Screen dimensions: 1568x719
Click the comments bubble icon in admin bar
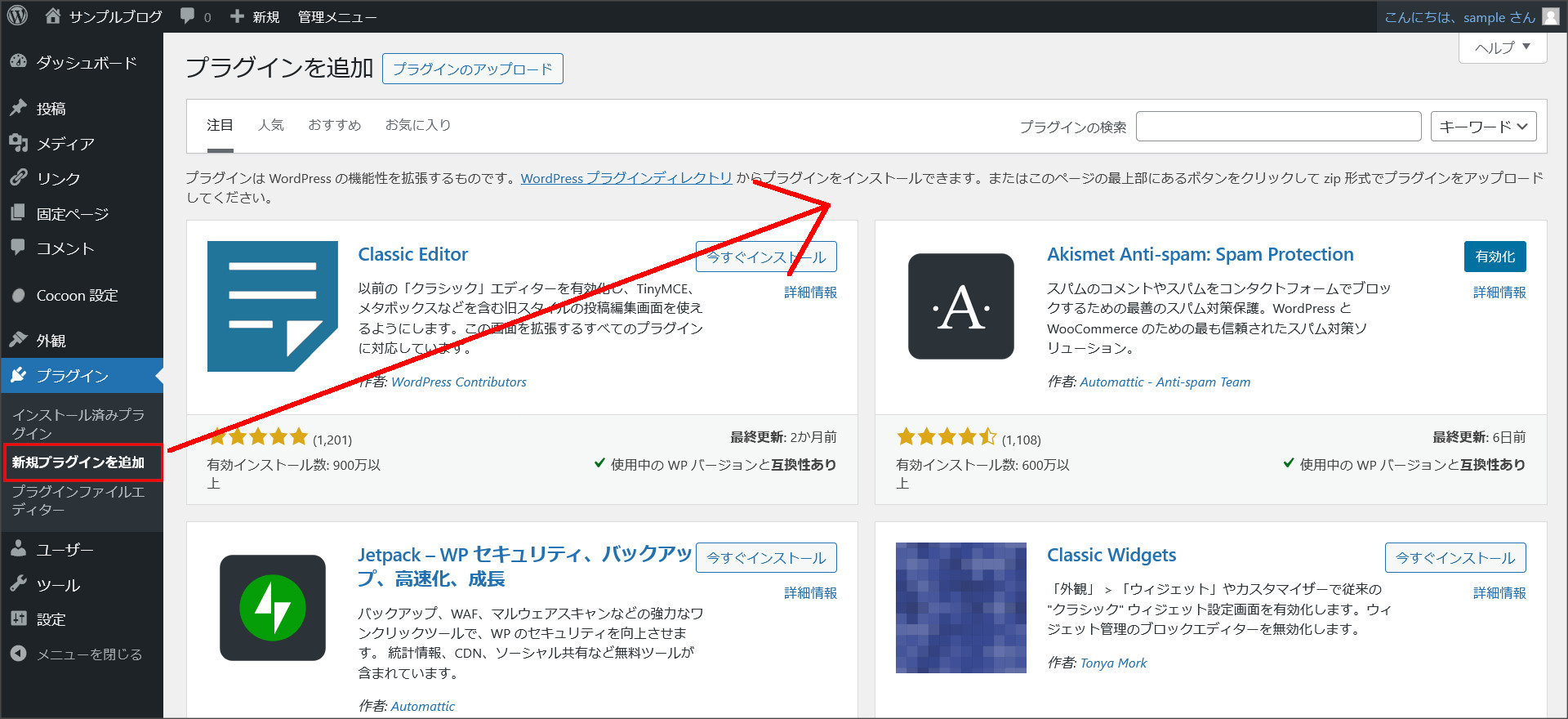tap(187, 16)
